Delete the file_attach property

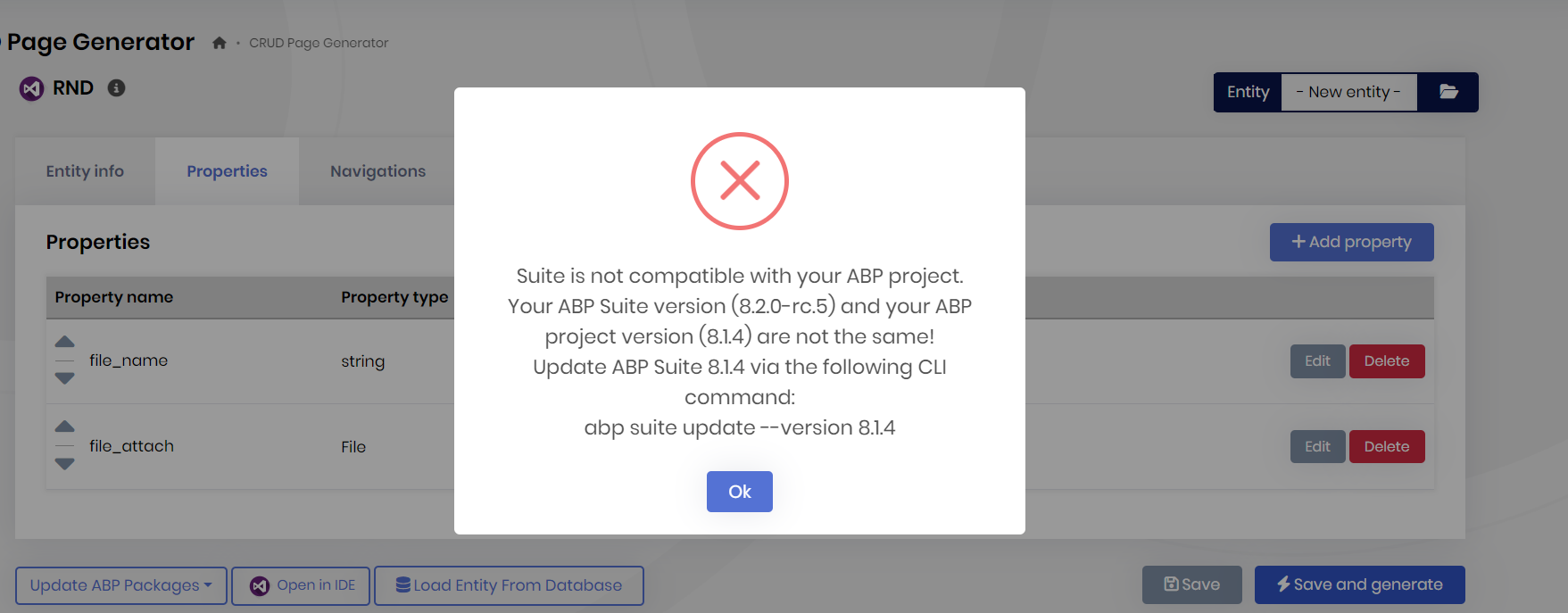pyautogui.click(x=1386, y=446)
